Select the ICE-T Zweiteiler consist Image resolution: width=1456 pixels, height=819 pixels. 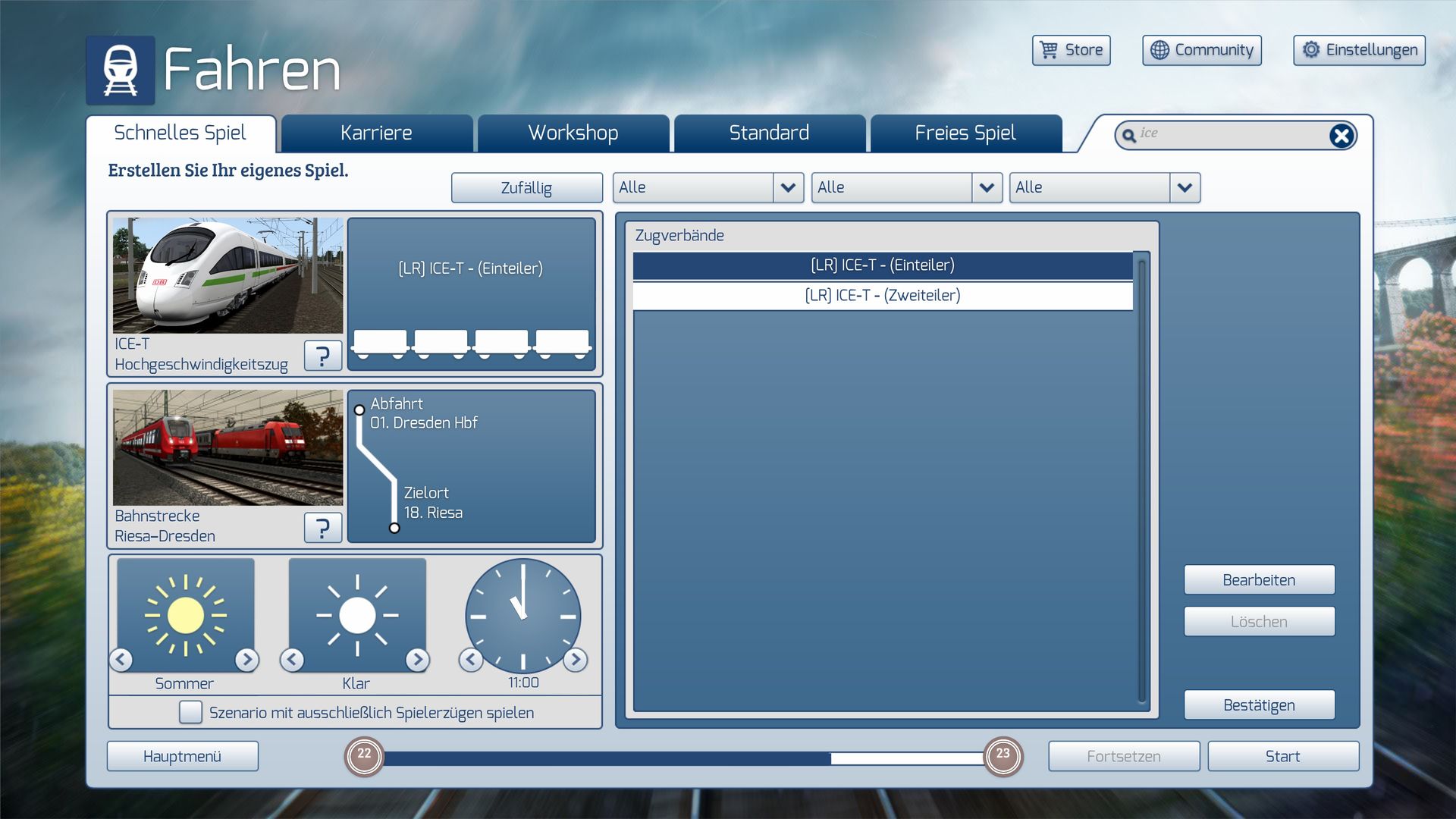tap(883, 296)
